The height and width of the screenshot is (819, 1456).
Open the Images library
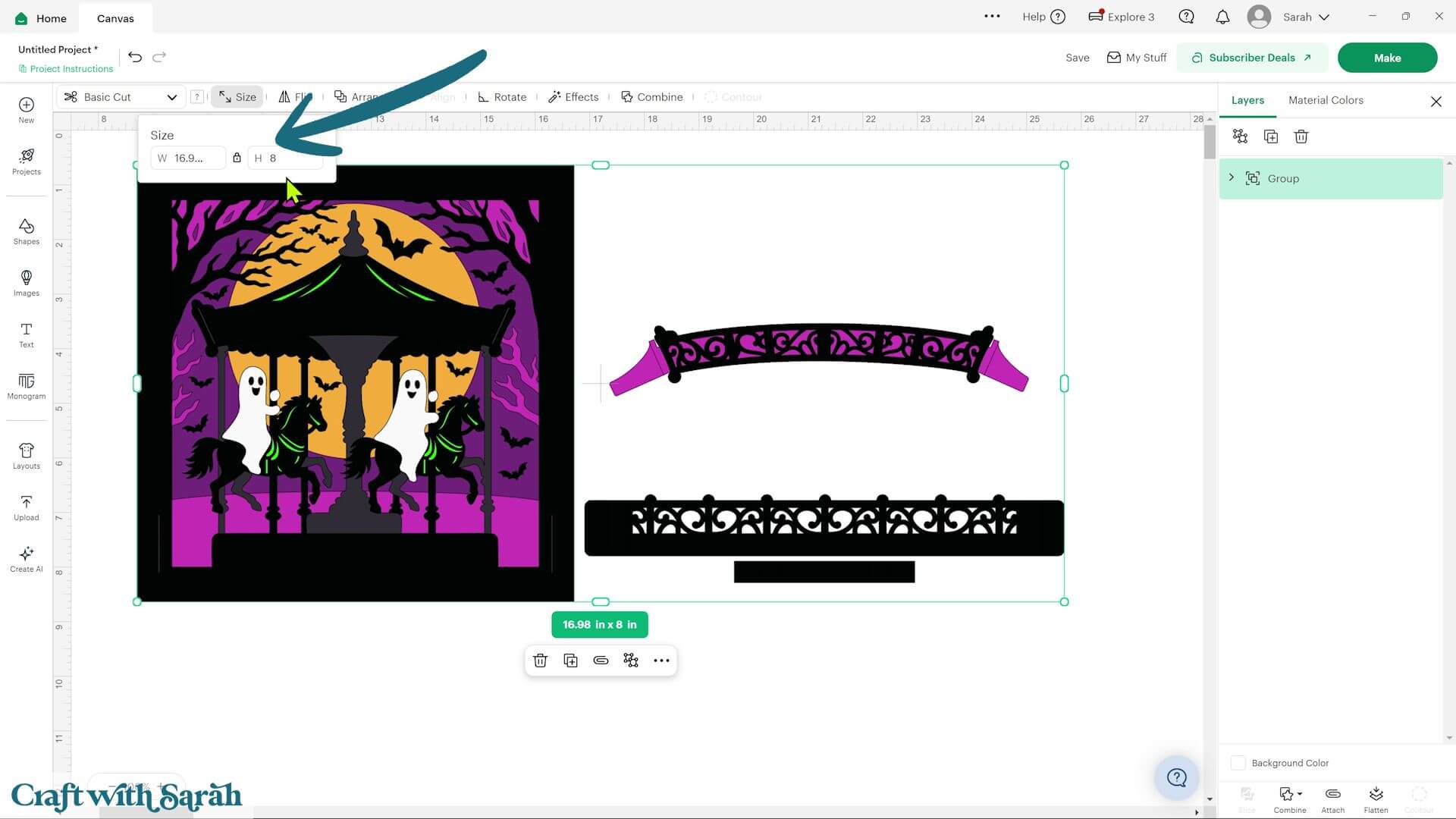(26, 284)
